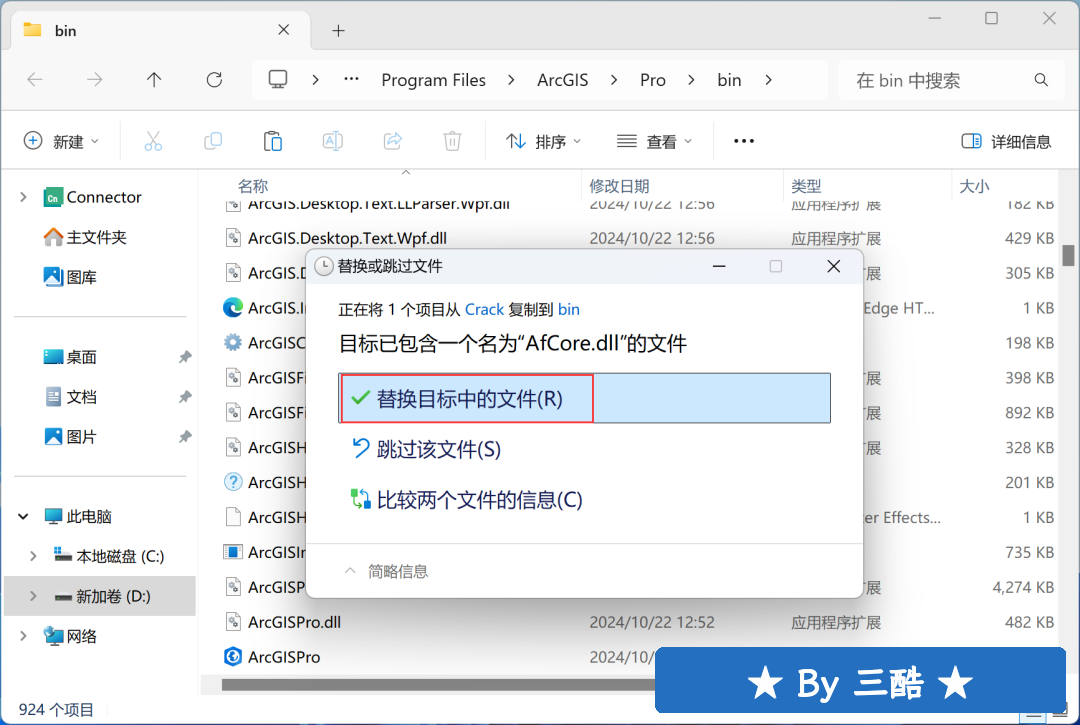The height and width of the screenshot is (725, 1080).
Task: Close the Replace or Skip Files dialog
Action: (833, 266)
